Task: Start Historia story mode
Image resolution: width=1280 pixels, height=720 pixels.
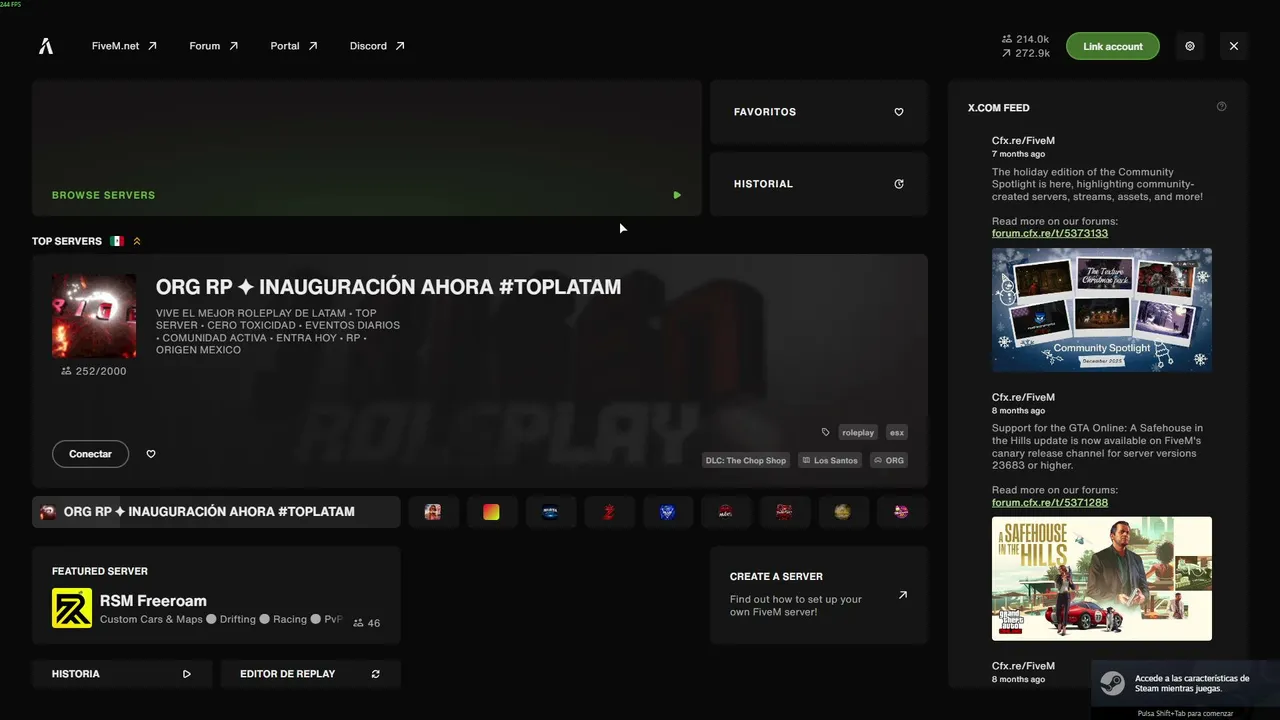Action: click(x=122, y=674)
